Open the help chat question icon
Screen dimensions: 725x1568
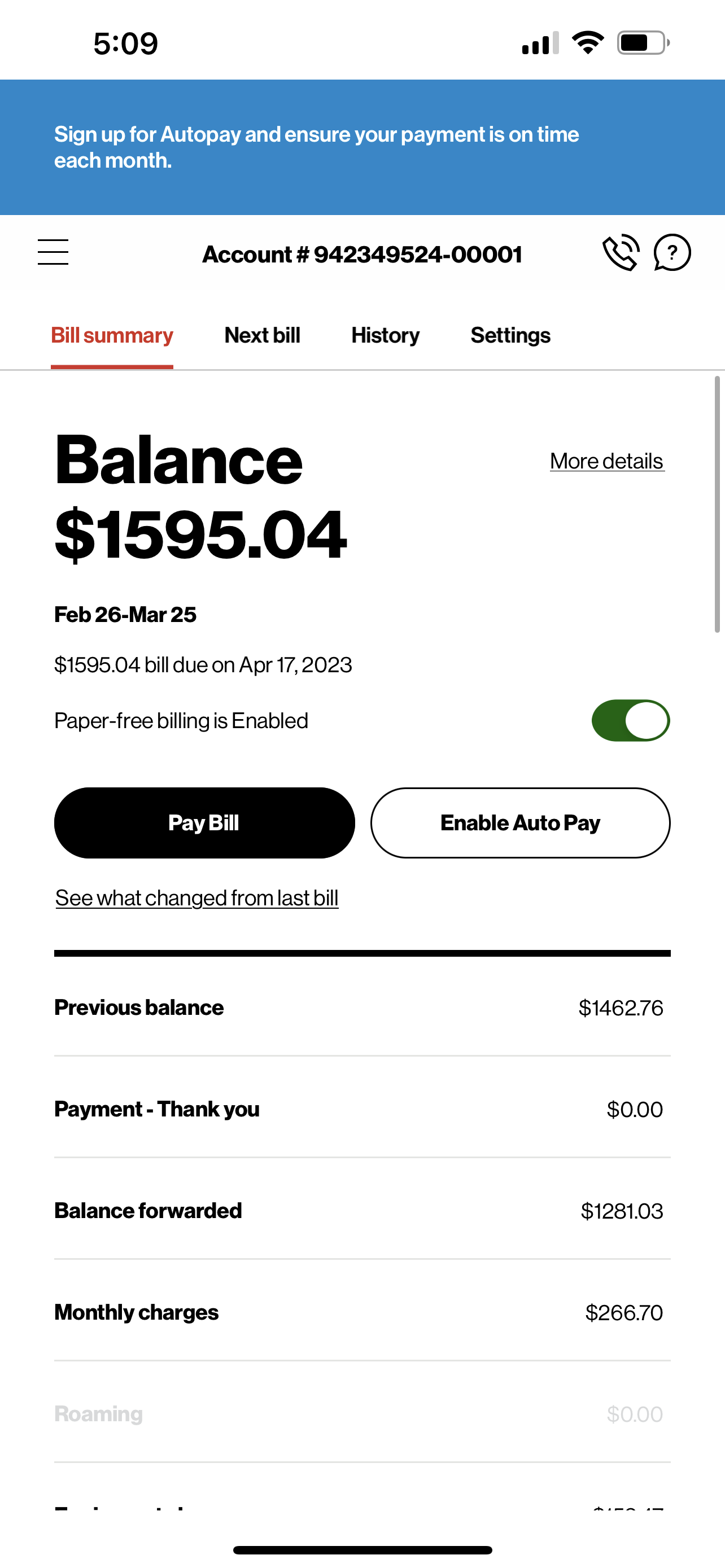click(x=671, y=253)
